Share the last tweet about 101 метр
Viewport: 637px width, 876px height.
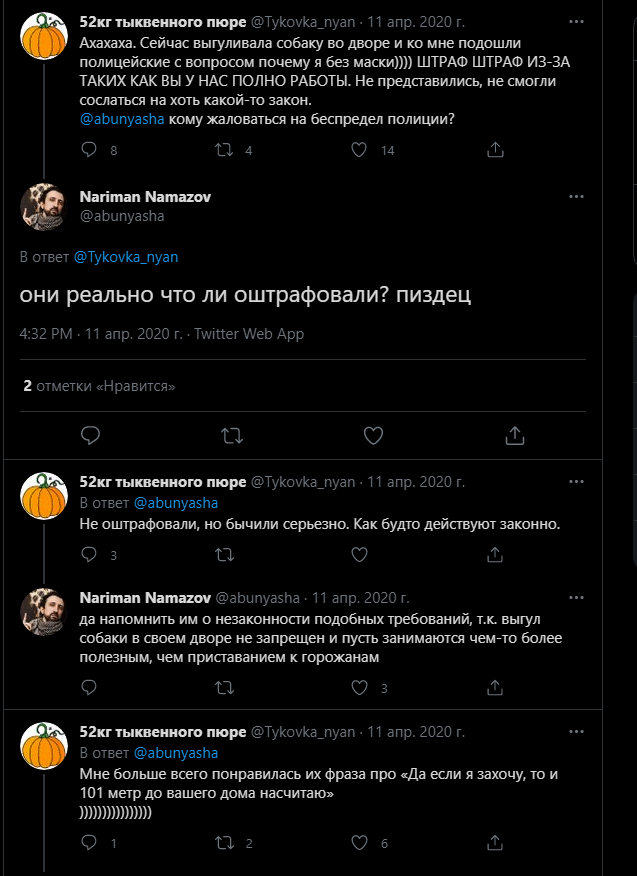494,843
